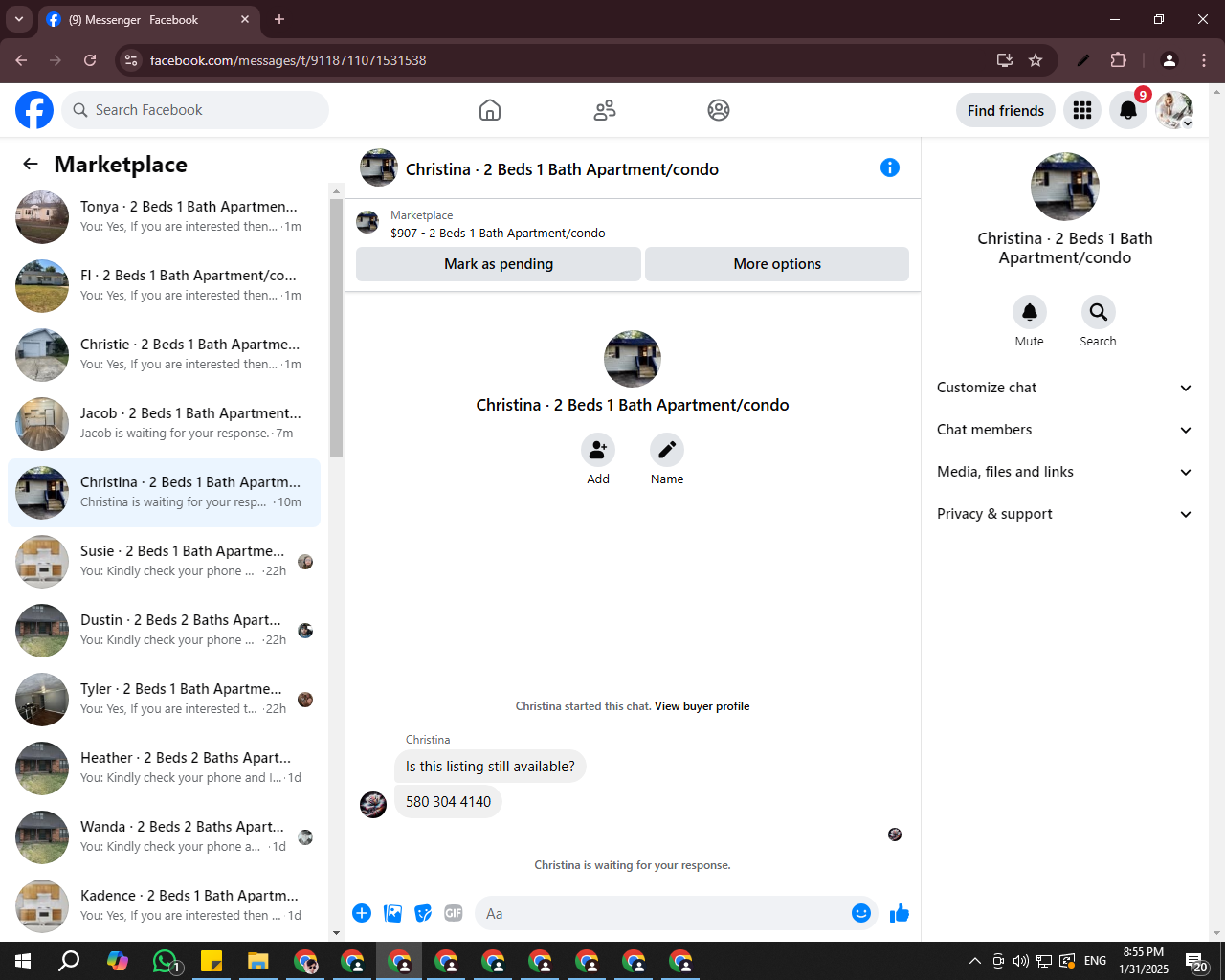Click Christina's phone number message
Screen dimensions: 1225x980
point(448,802)
